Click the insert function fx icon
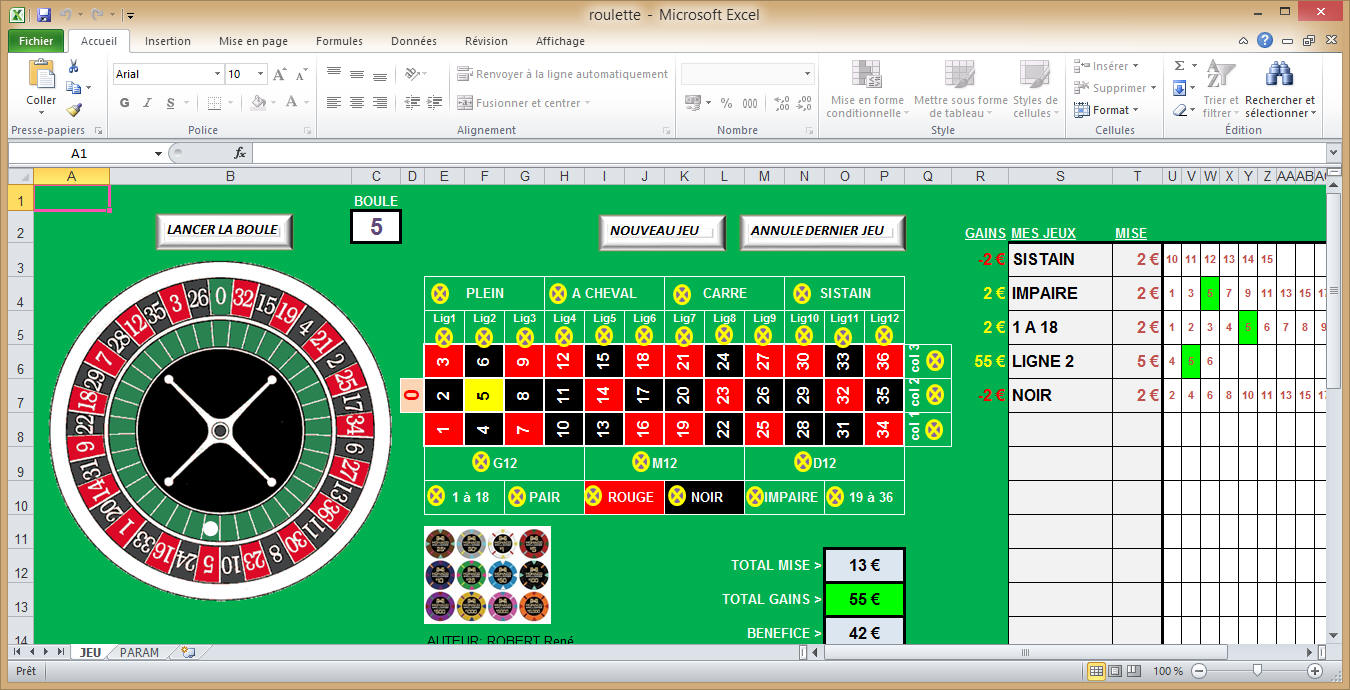This screenshot has height=690, width=1350. coord(240,153)
